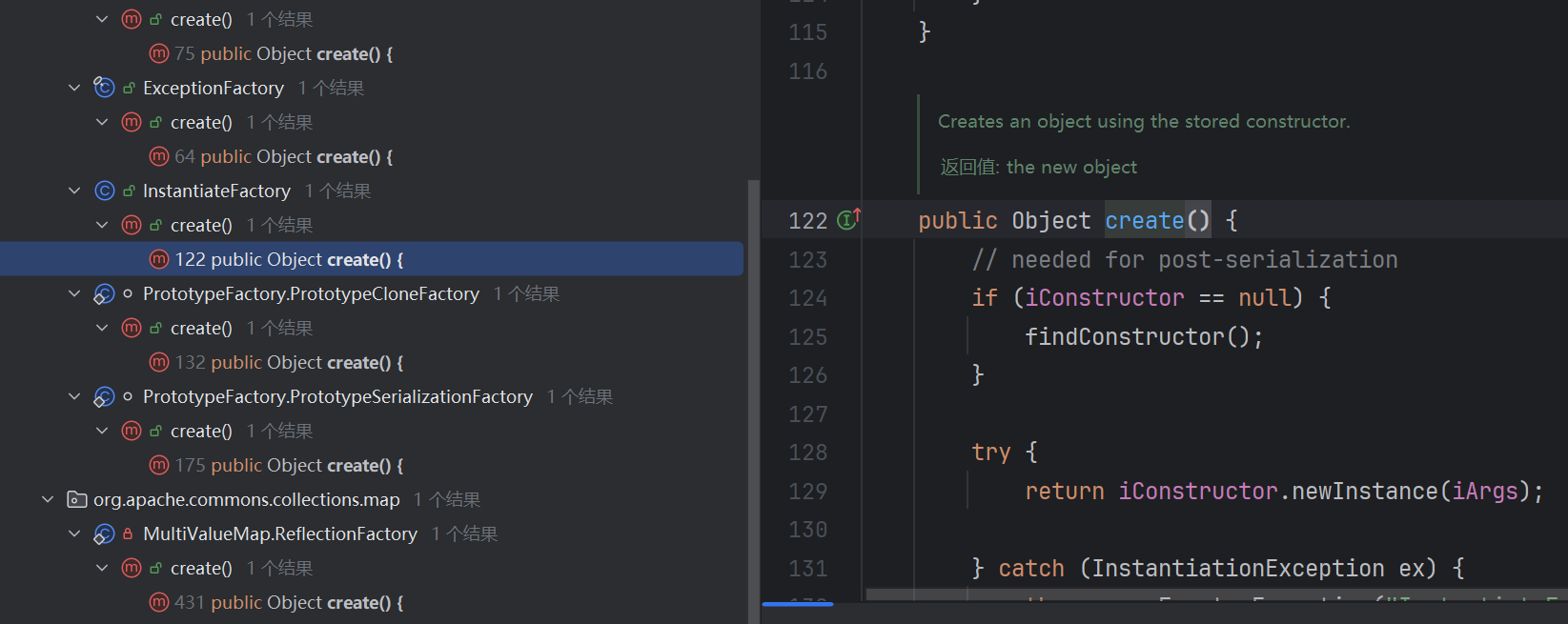Screen dimensions: 1568x624
Task: Collapse create() under PrototypeFactory.PrototypeCloneFactory
Action: [x=102, y=328]
